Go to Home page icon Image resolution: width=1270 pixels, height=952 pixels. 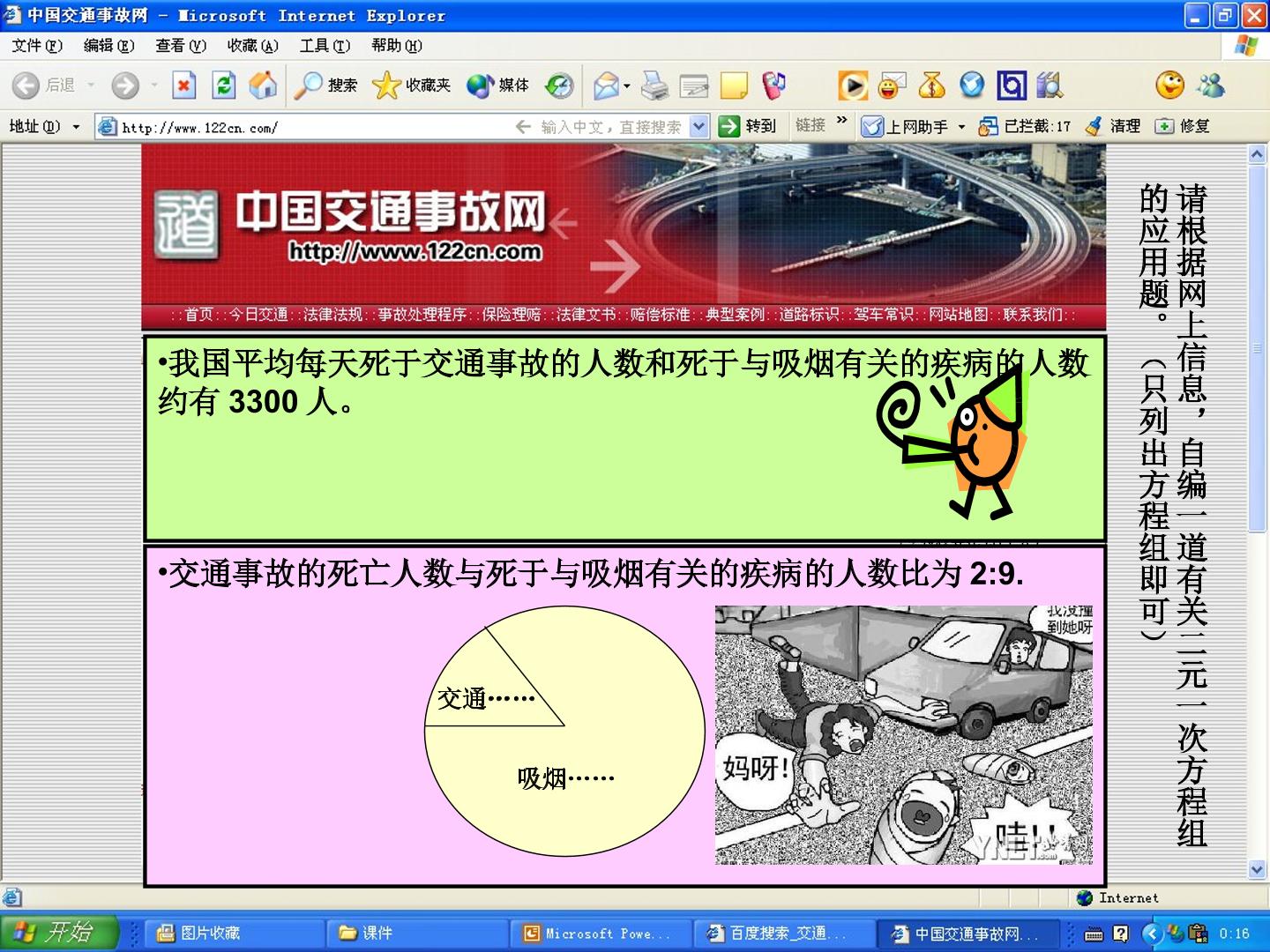(263, 85)
